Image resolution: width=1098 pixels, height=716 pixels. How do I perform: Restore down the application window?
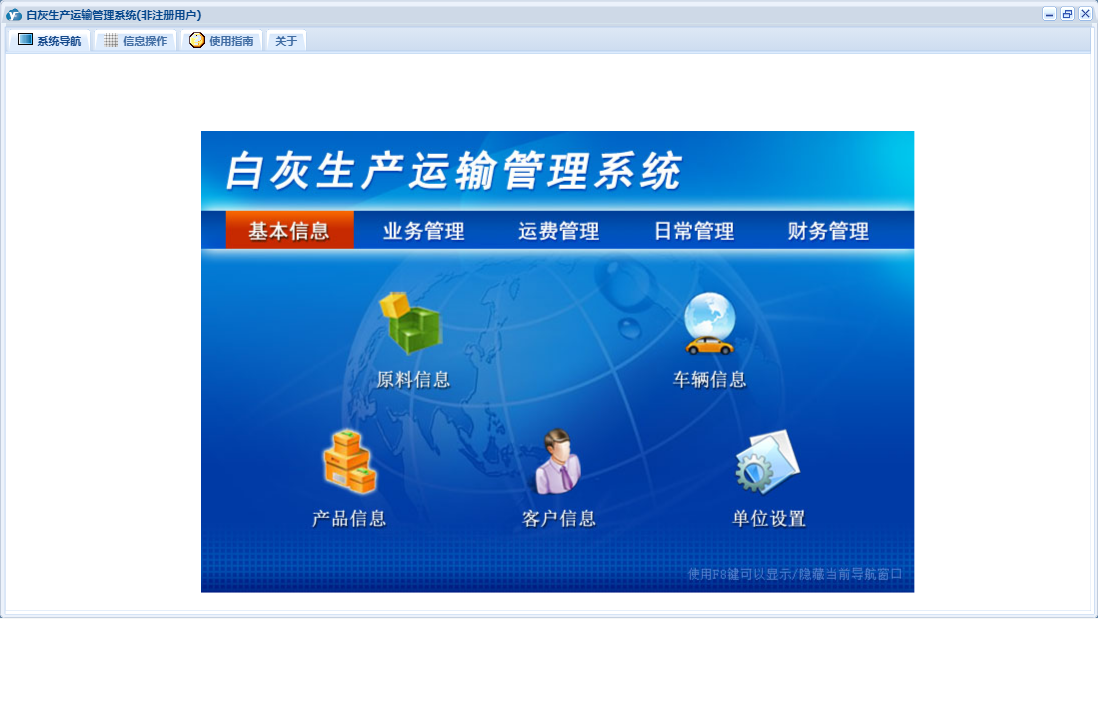(1067, 14)
